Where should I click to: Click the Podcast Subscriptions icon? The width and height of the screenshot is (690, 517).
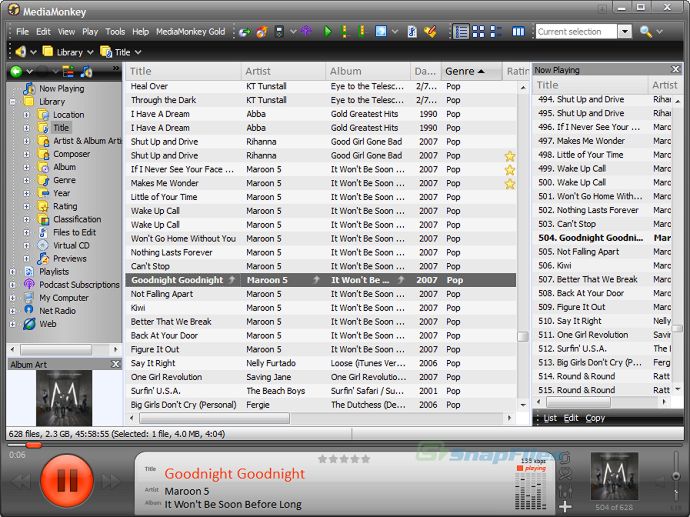[29, 284]
